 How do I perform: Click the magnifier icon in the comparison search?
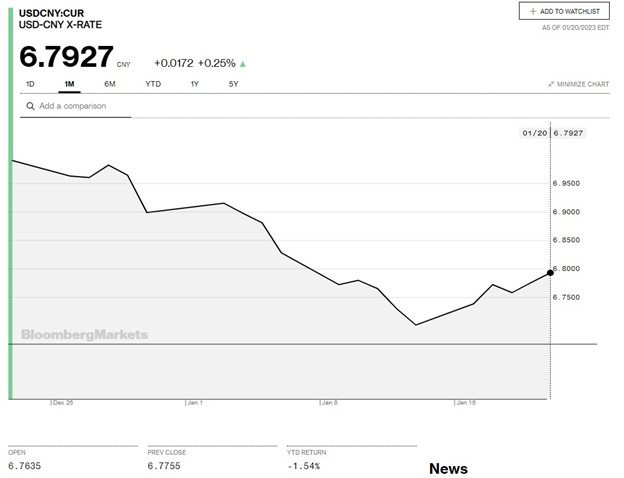tap(31, 106)
